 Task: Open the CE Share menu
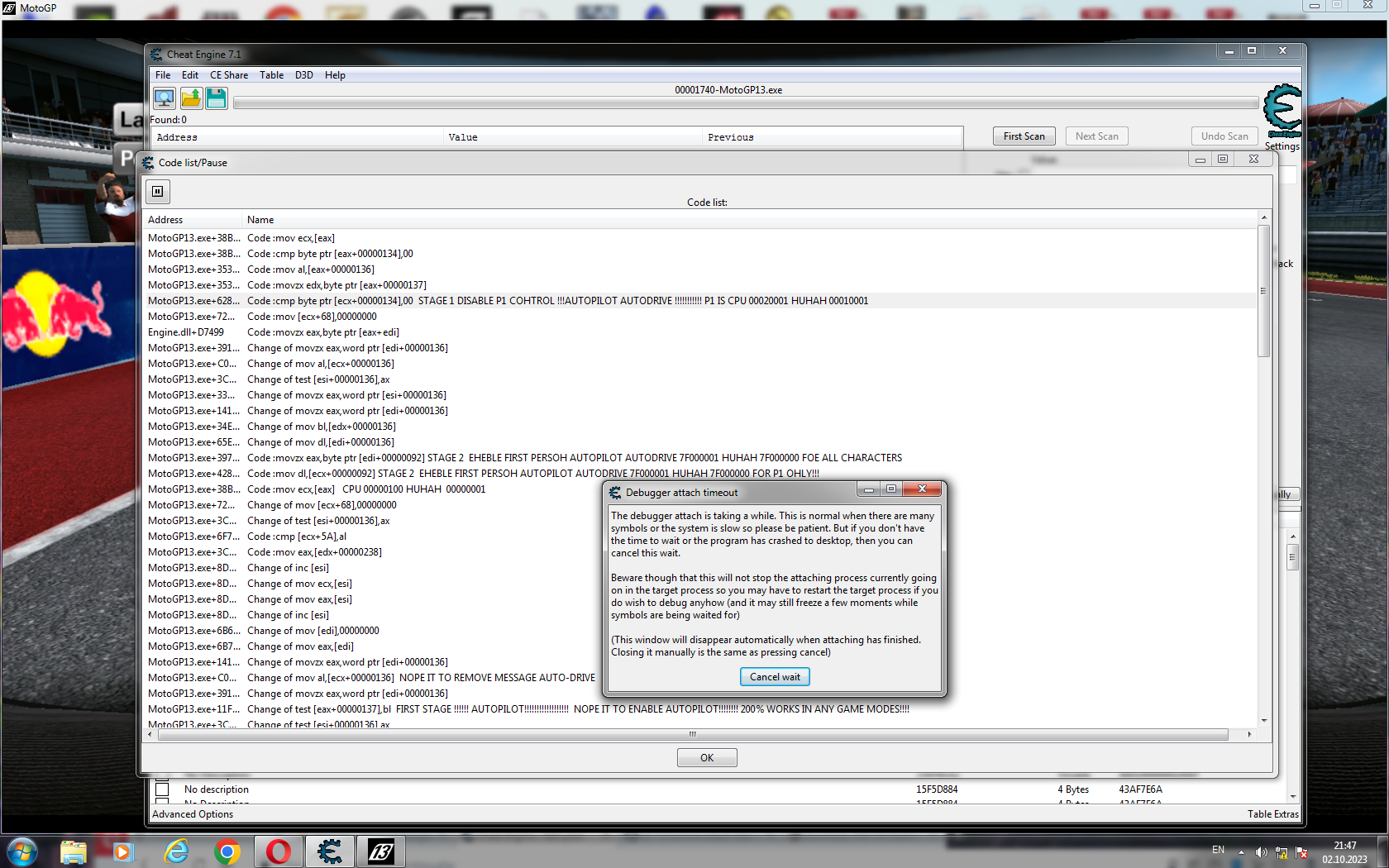[229, 75]
